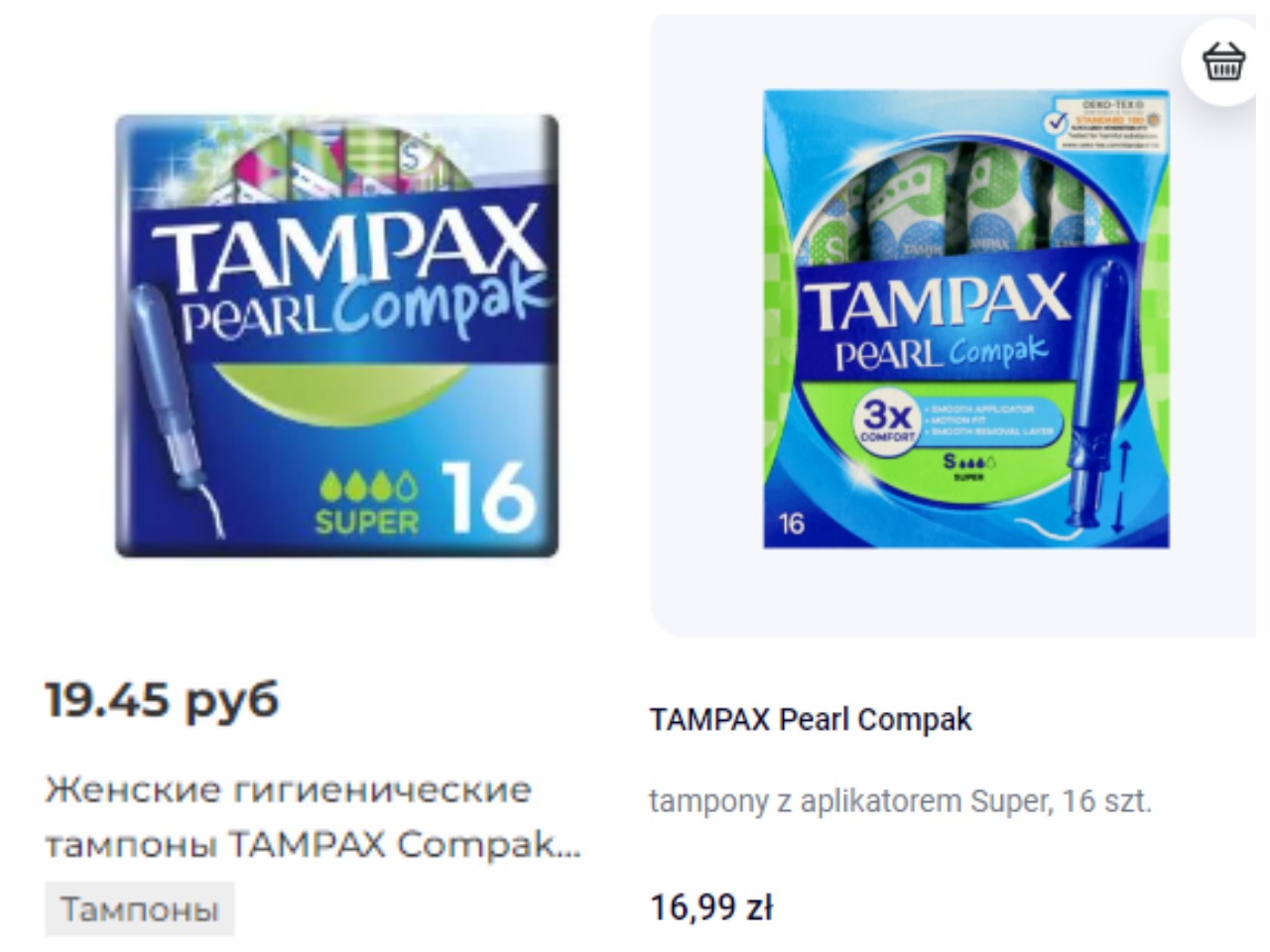
Task: Open the TAMPAX Pearl Compak product title link
Action: coord(811,719)
